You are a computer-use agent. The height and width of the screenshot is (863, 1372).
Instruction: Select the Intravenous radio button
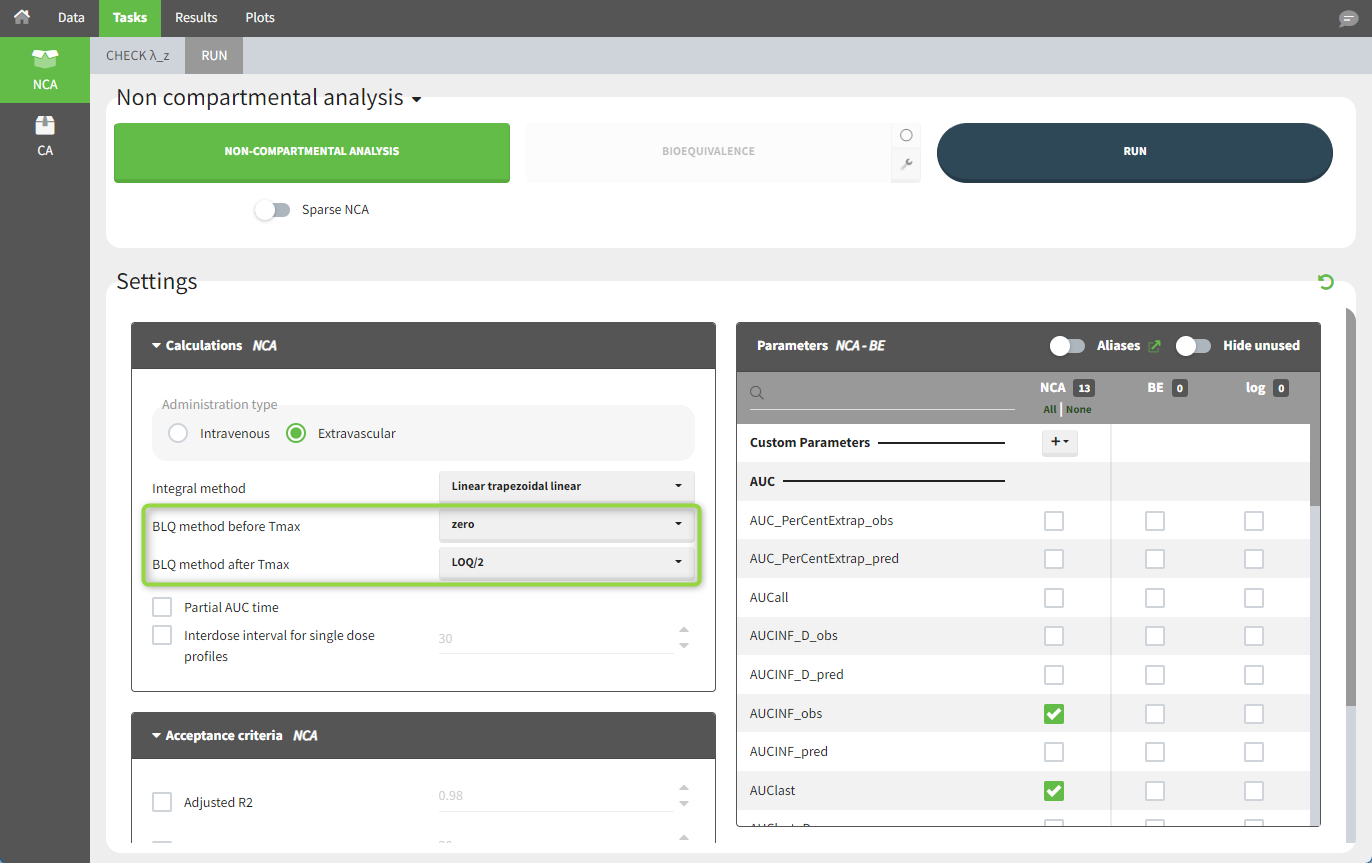pos(178,434)
